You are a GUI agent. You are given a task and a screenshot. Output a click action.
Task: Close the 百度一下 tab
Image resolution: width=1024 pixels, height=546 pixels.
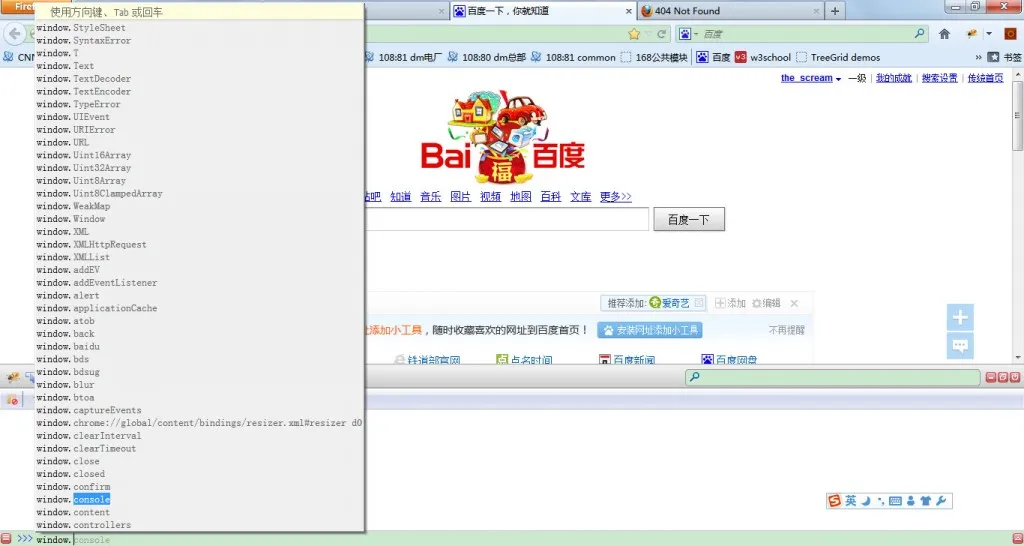click(629, 11)
